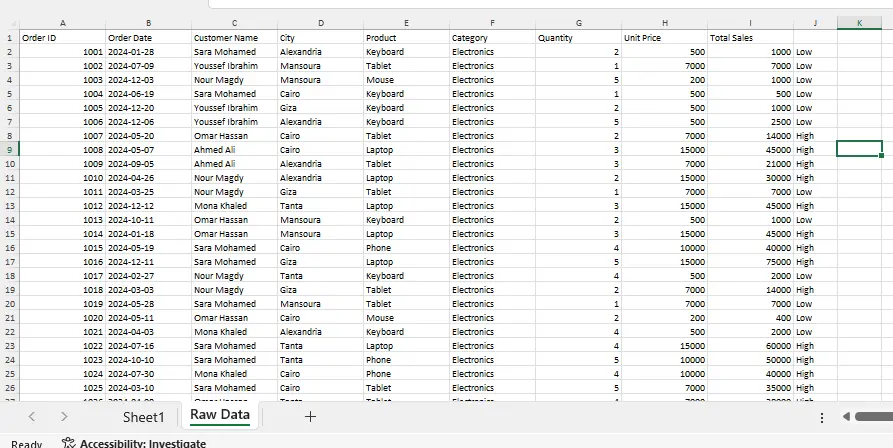Select column D header
The image size is (893, 448).
321,23
